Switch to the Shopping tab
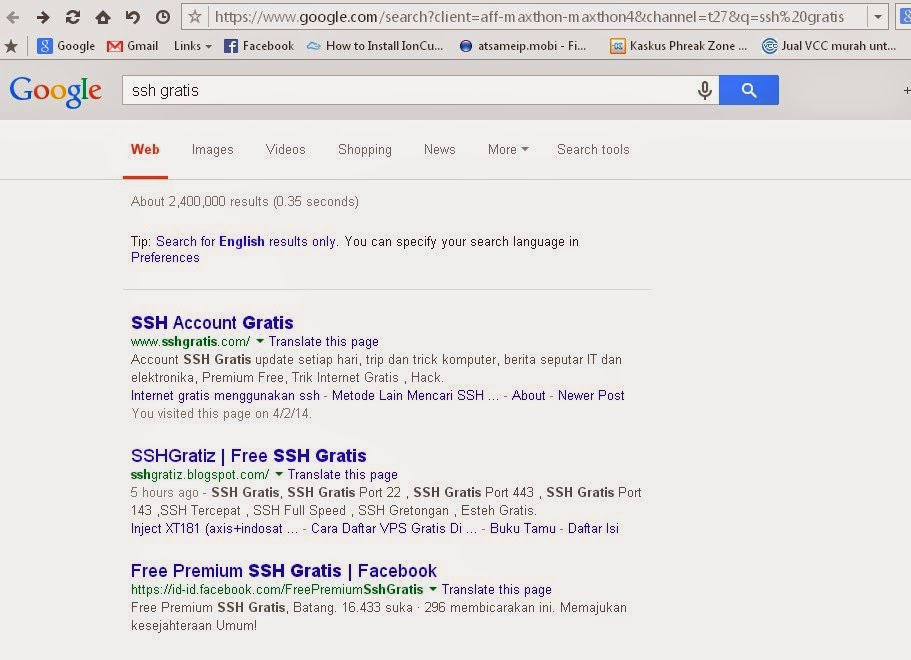The width and height of the screenshot is (911, 660). tap(365, 150)
